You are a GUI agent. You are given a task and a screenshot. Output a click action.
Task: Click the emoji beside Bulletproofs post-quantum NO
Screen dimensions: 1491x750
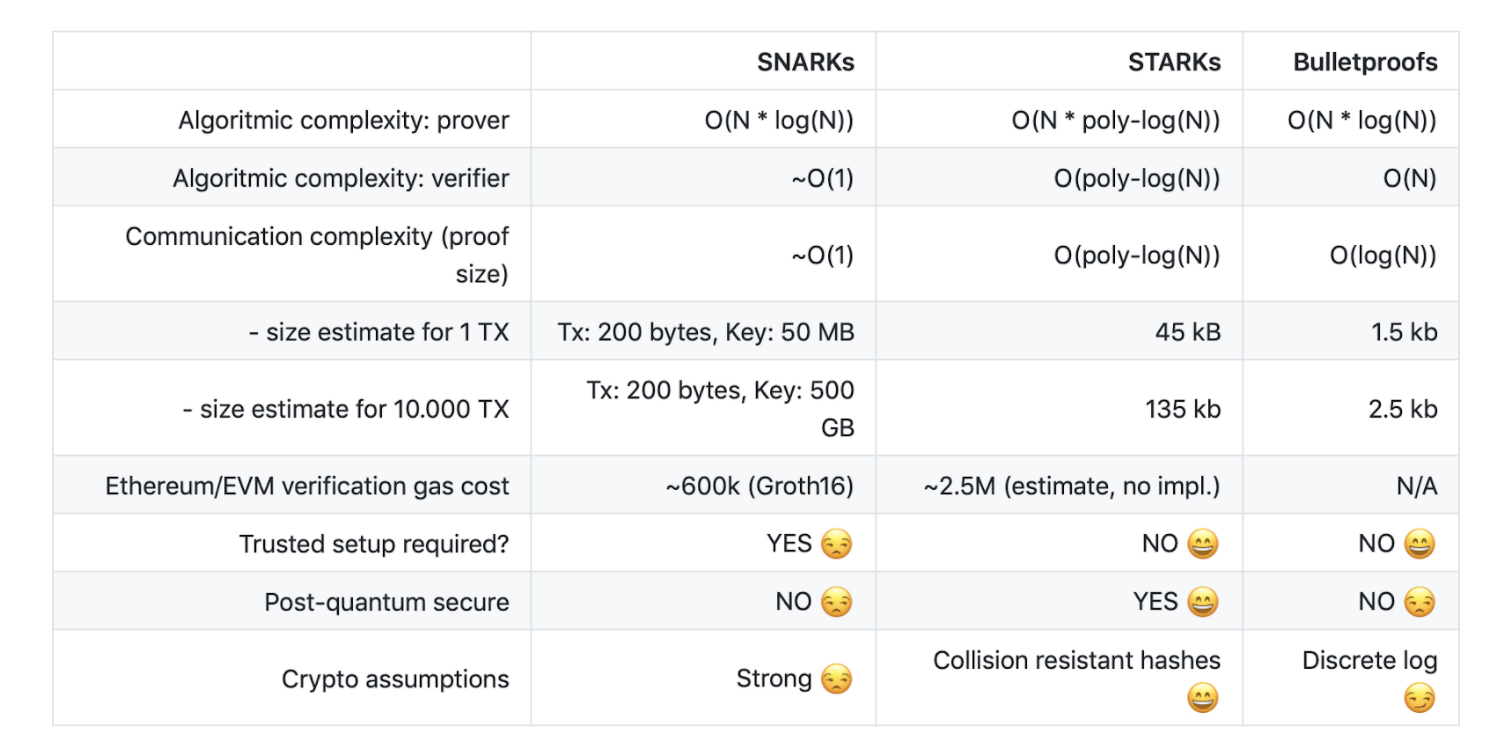[1419, 603]
